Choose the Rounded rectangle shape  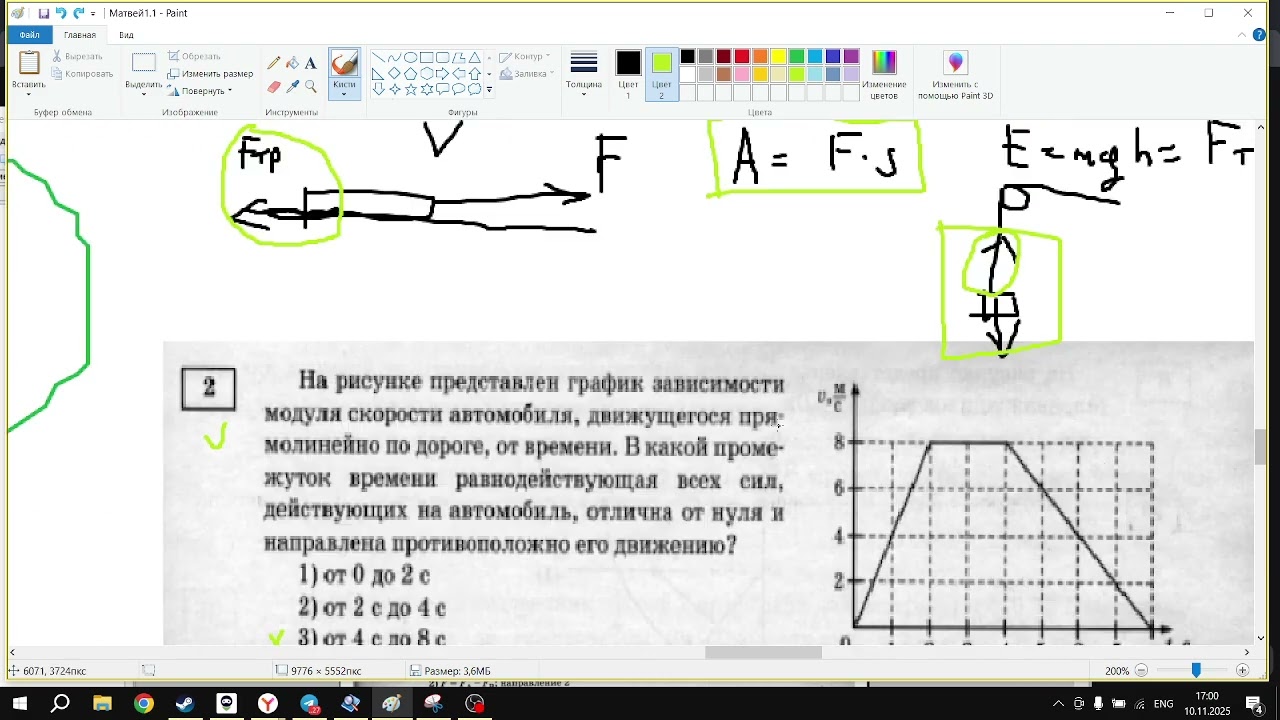click(x=442, y=58)
